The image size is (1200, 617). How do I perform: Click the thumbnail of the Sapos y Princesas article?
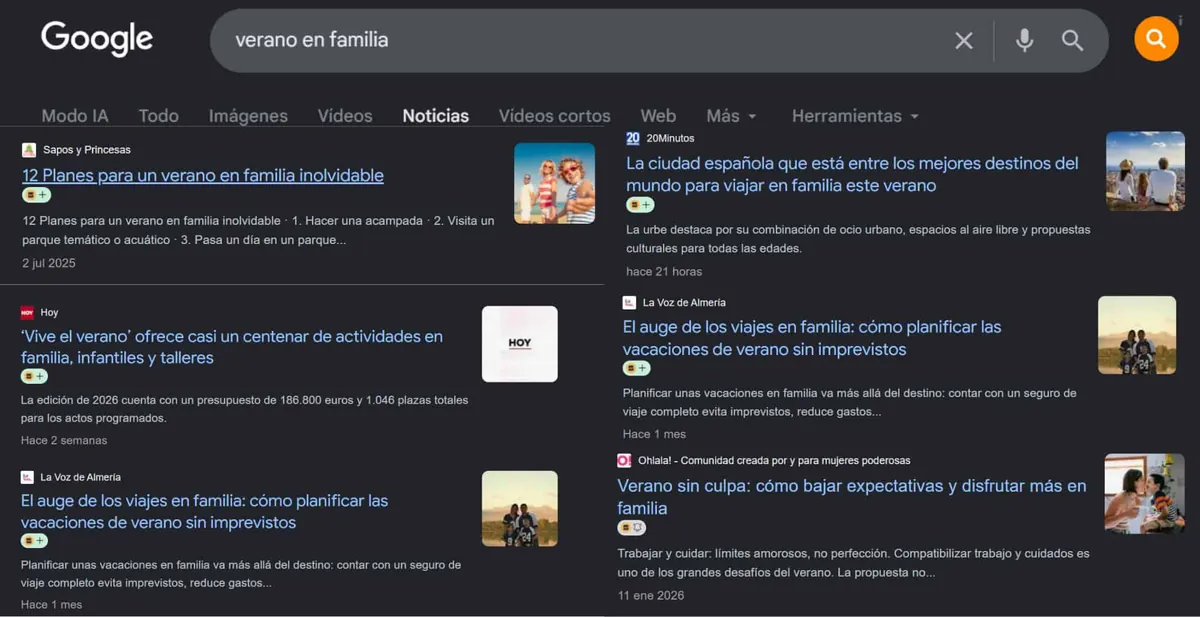pos(555,183)
